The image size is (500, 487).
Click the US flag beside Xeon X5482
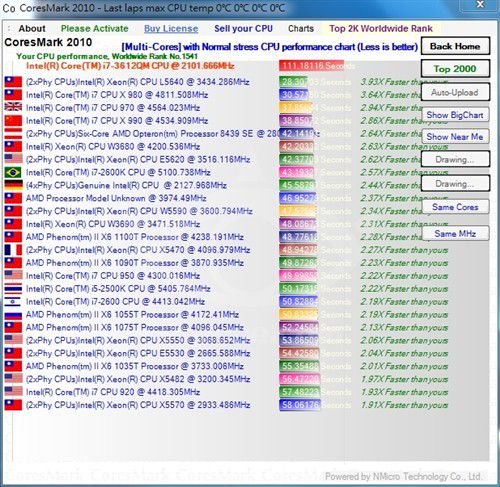pyautogui.click(x=13, y=379)
